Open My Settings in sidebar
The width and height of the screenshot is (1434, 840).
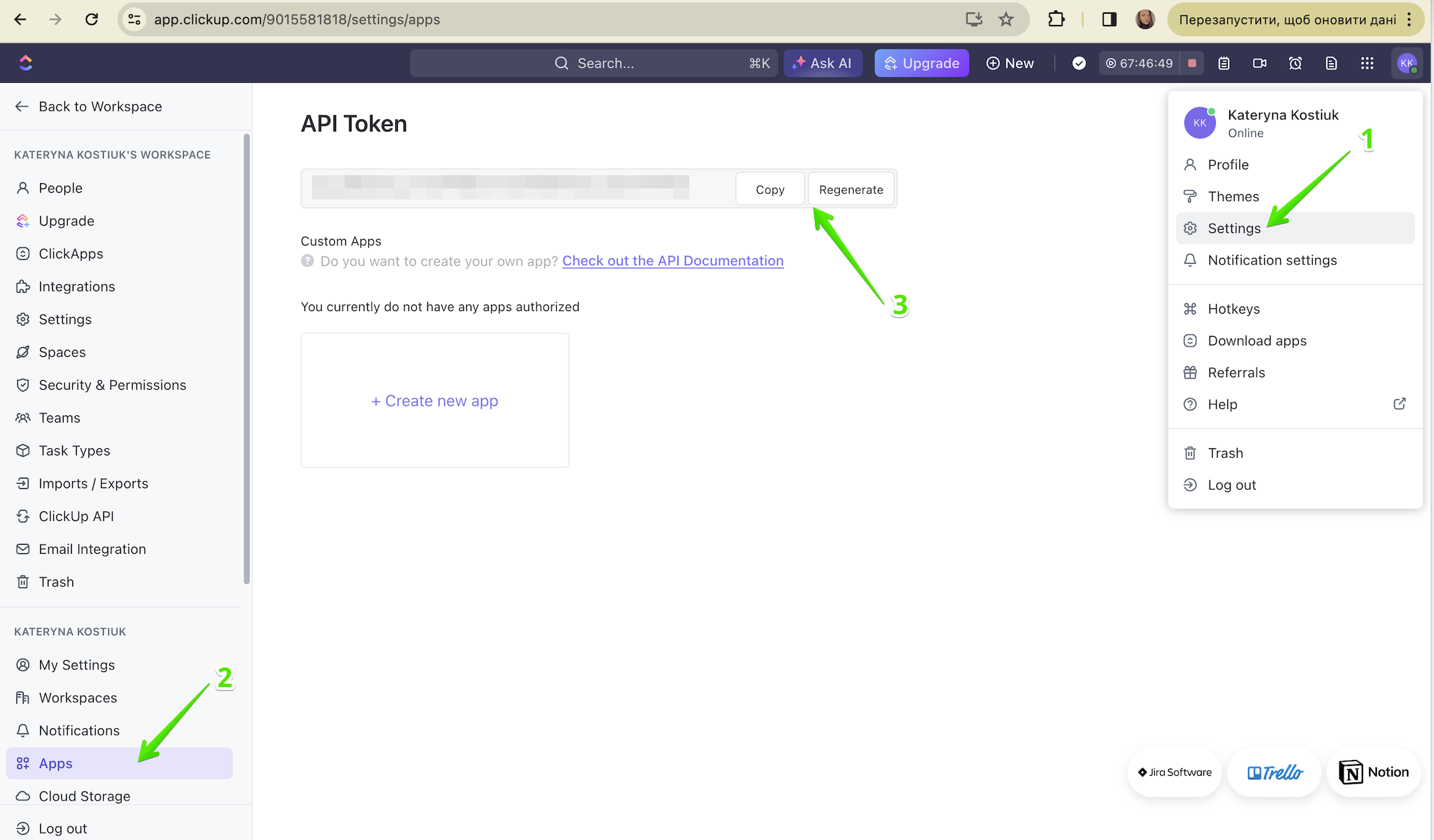119,665
